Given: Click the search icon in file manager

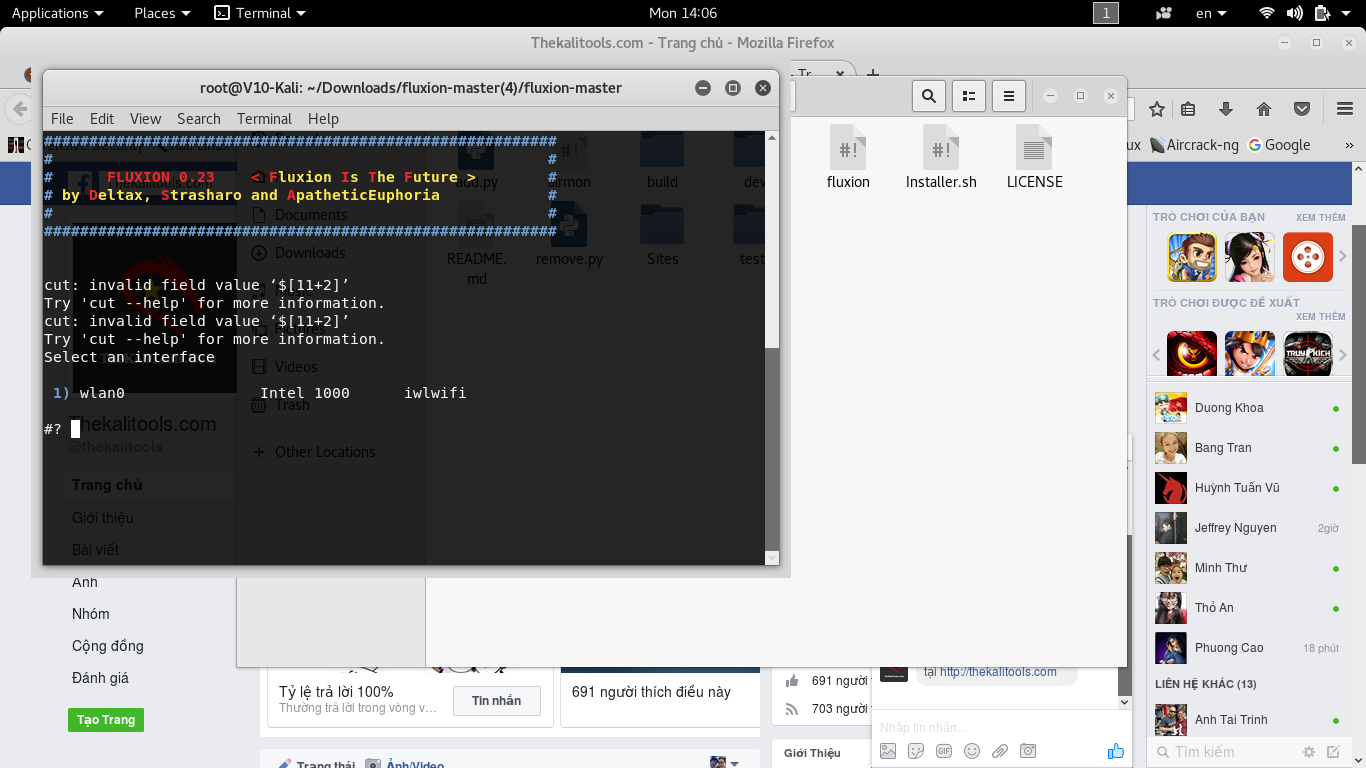Looking at the screenshot, I should [929, 96].
